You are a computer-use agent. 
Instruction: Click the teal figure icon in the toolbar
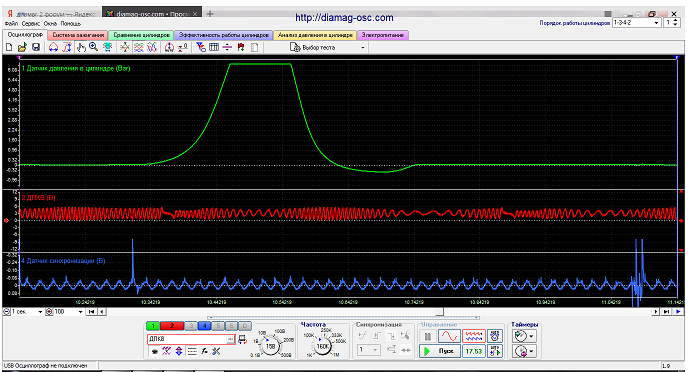pyautogui.click(x=107, y=47)
